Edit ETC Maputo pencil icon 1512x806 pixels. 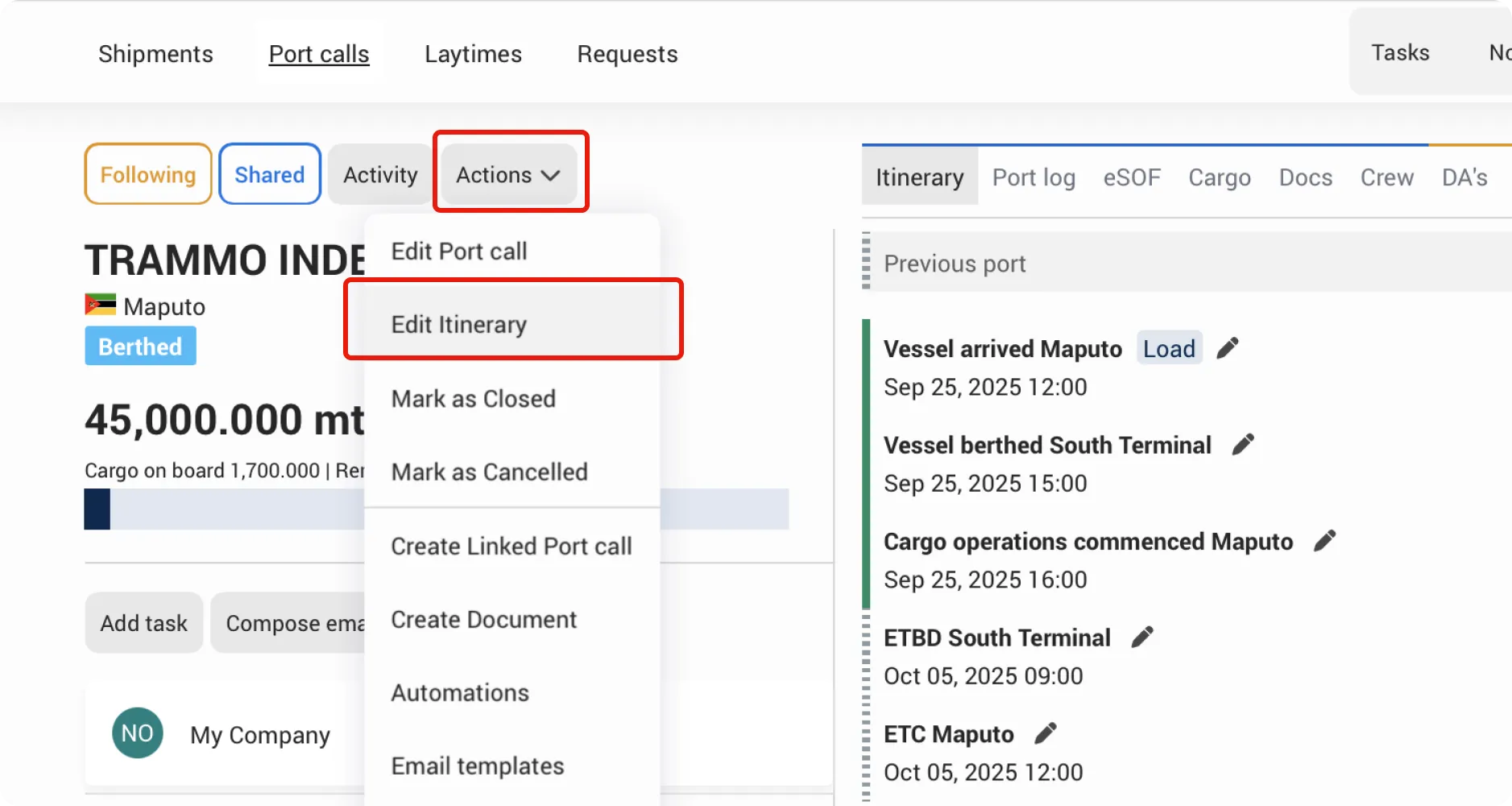[x=1045, y=733]
